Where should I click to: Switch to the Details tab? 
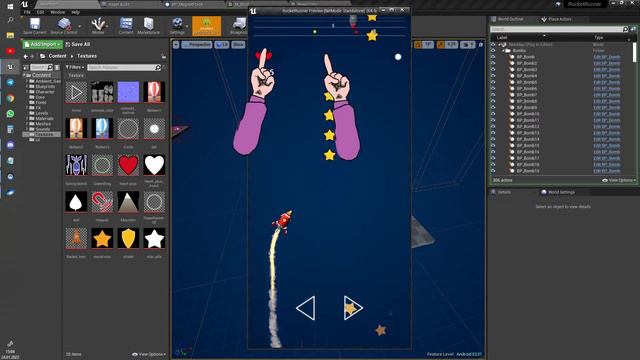501,192
